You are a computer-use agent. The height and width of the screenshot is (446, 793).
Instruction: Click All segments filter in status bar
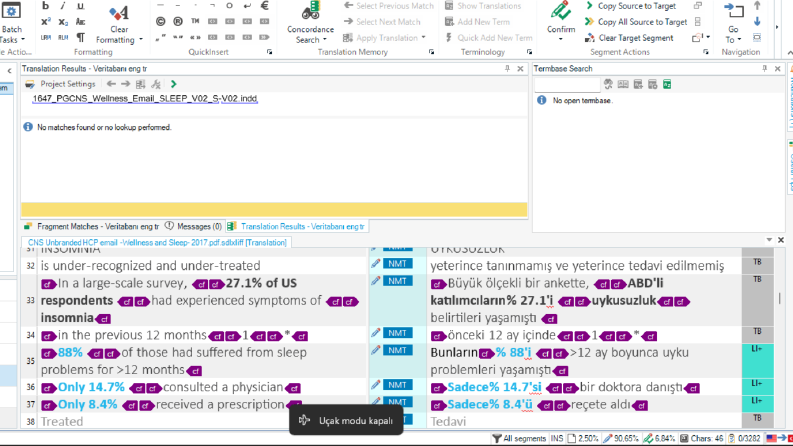519,438
